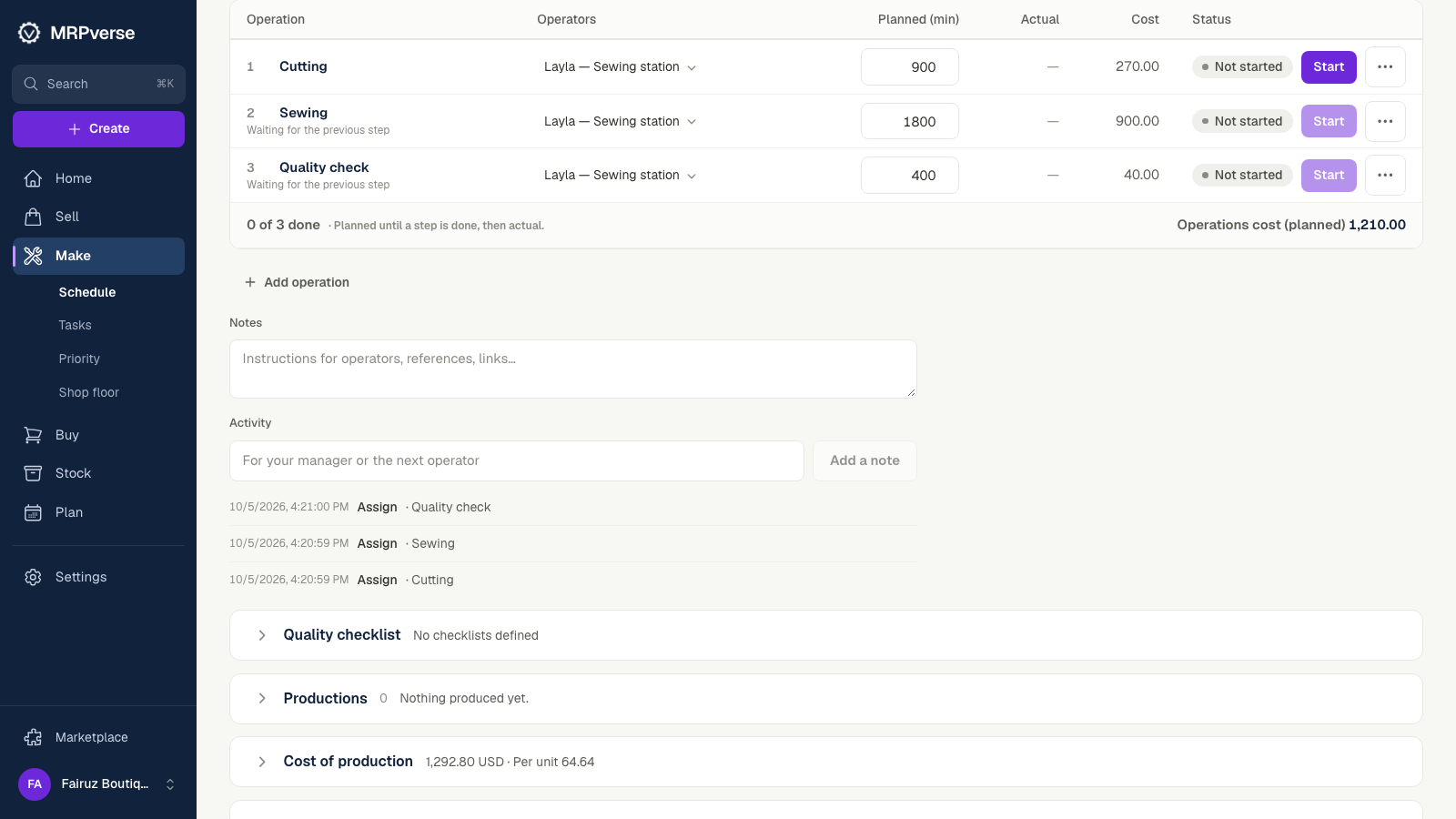Click the sidebar Search field
This screenshot has height=819, width=1456.
tap(98, 84)
